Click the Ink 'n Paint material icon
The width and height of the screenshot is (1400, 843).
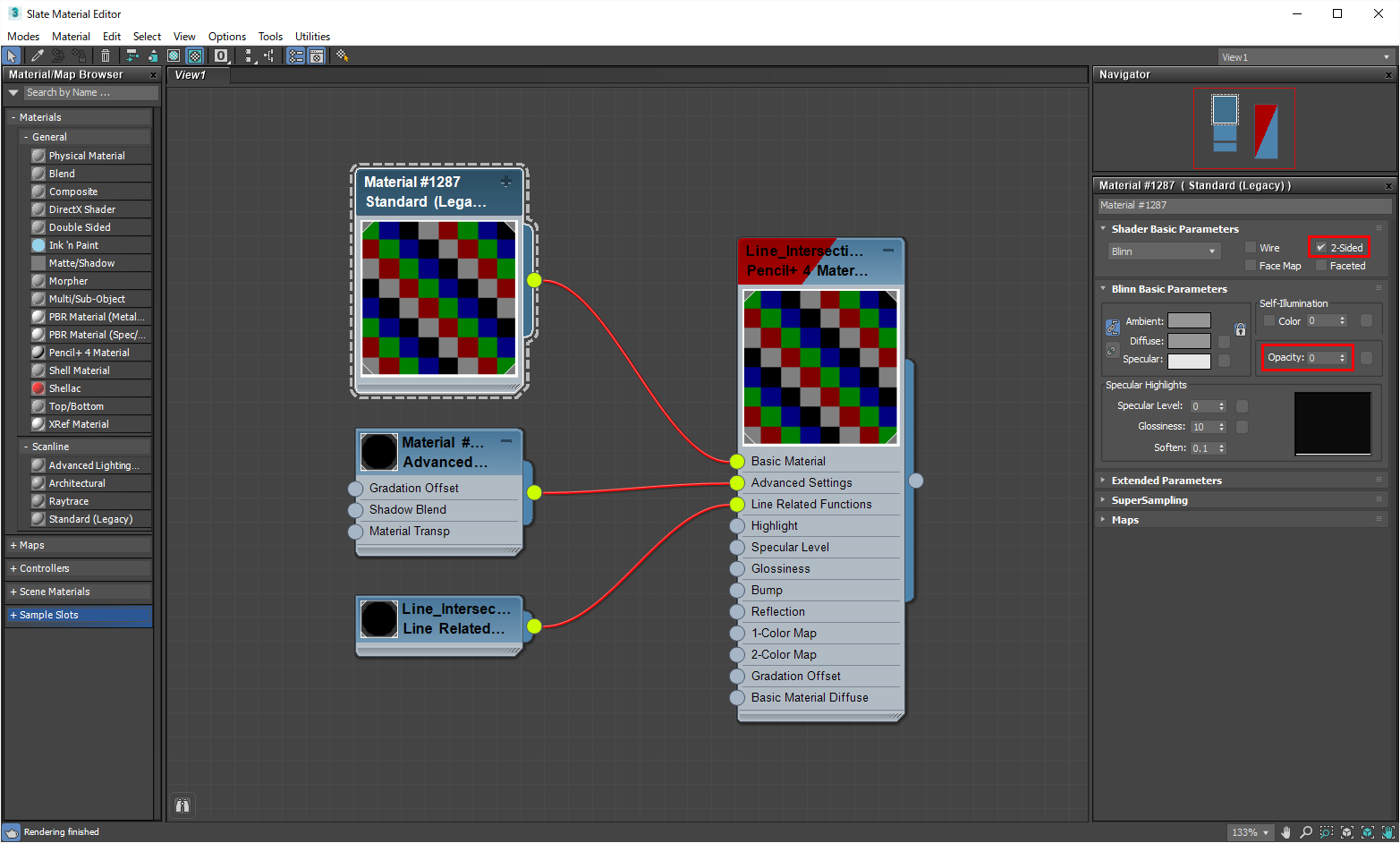pyautogui.click(x=38, y=245)
